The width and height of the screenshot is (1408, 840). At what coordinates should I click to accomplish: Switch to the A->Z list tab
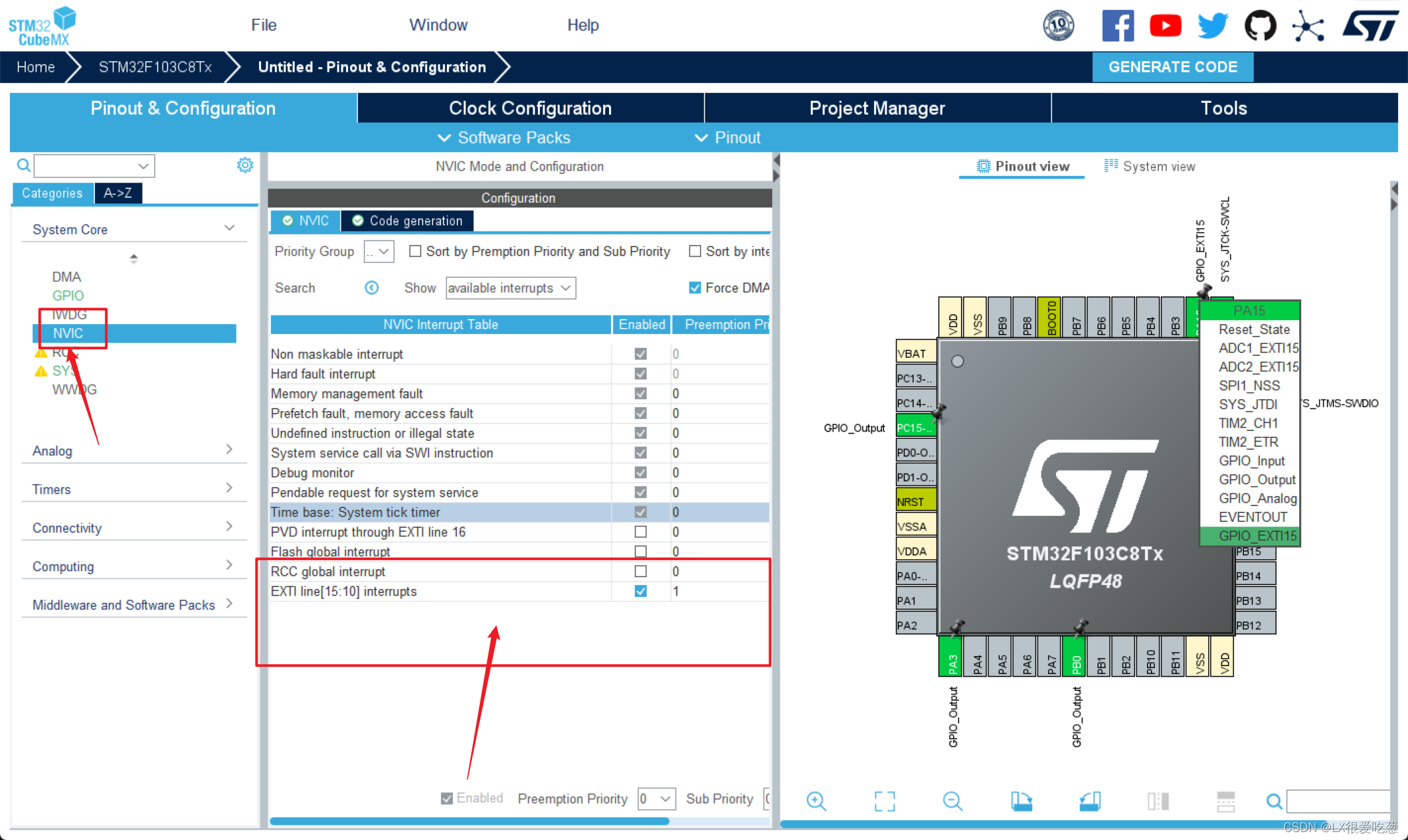[x=117, y=193]
